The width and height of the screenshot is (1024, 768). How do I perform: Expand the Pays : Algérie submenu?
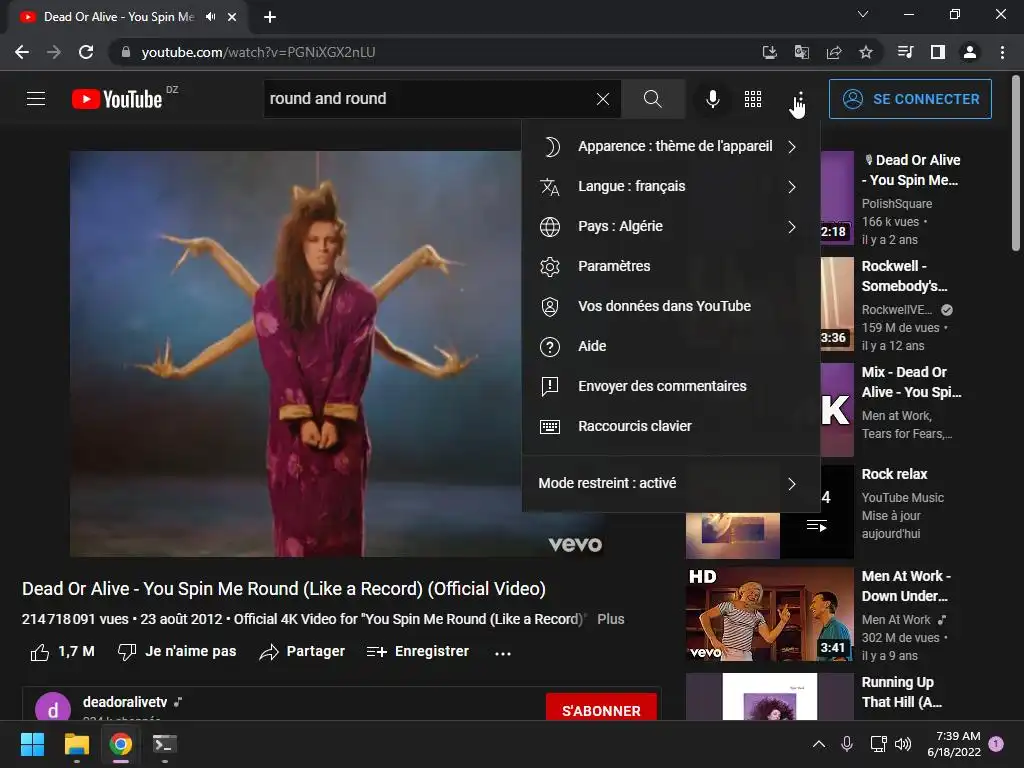pyautogui.click(x=671, y=227)
